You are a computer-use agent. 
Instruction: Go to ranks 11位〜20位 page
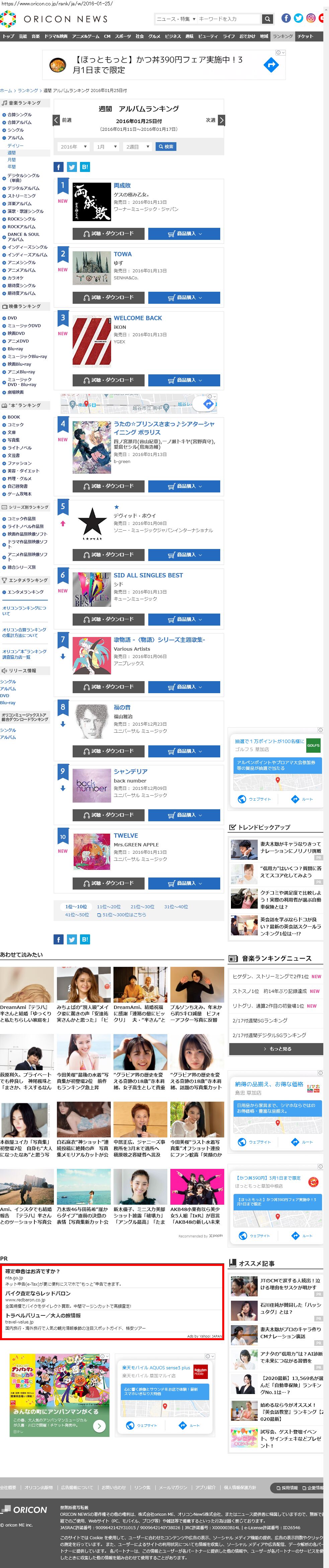pos(108,907)
